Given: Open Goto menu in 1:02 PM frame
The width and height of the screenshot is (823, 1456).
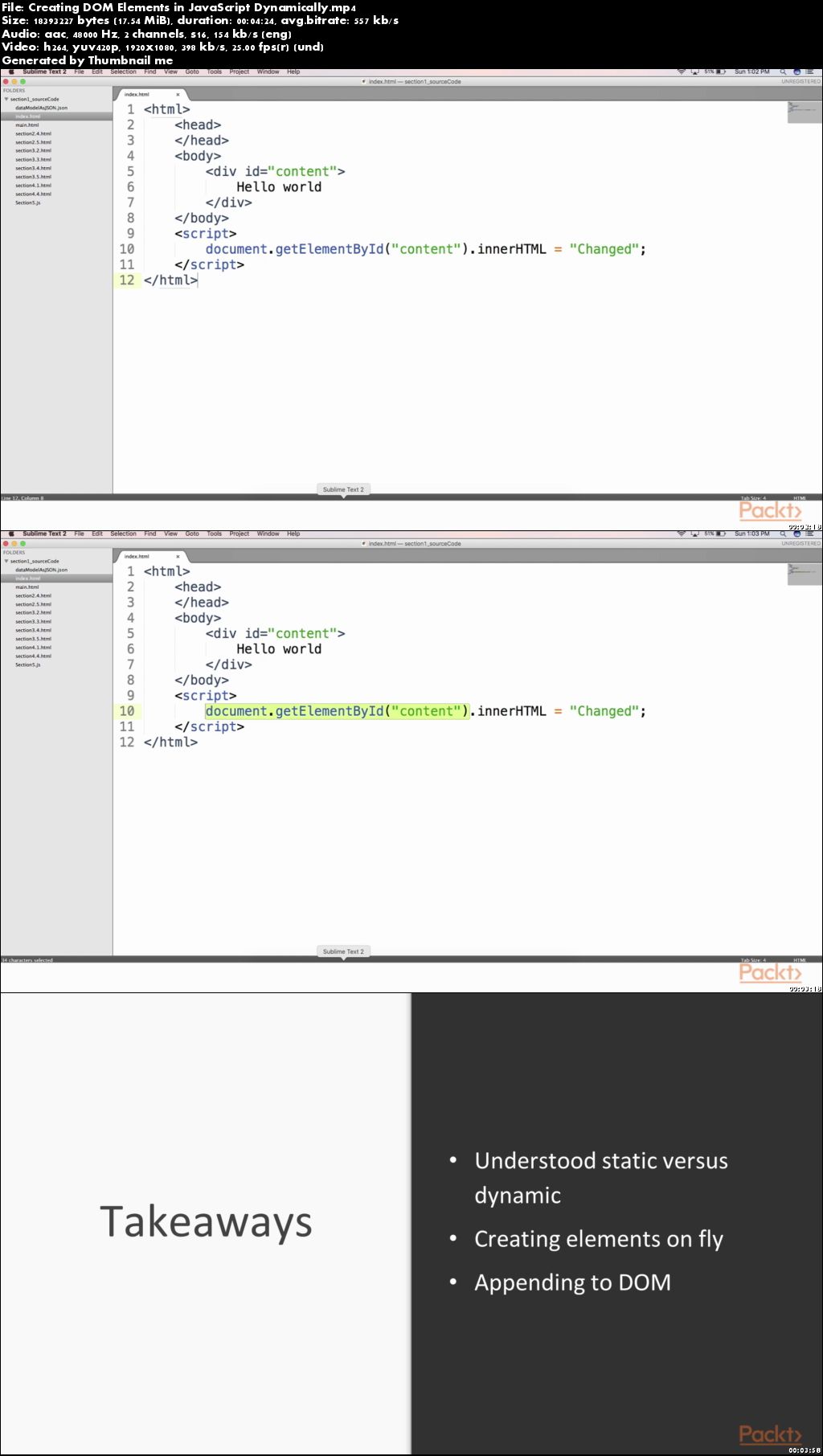Looking at the screenshot, I should (x=192, y=72).
